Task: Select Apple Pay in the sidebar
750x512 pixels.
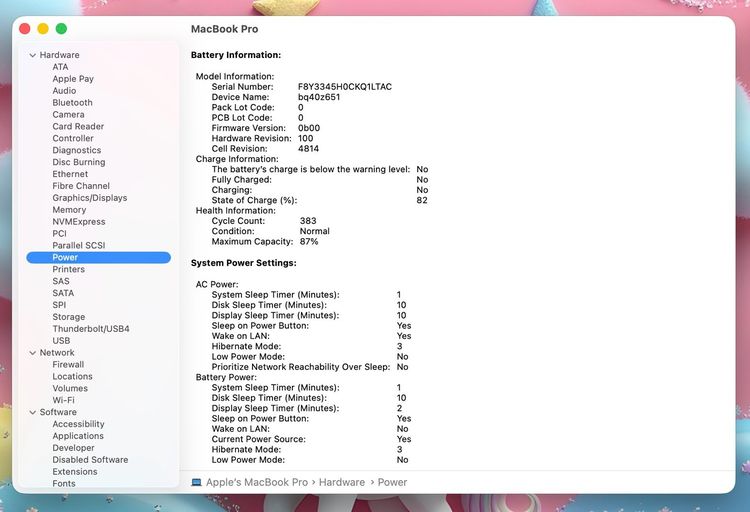Action: (x=73, y=79)
